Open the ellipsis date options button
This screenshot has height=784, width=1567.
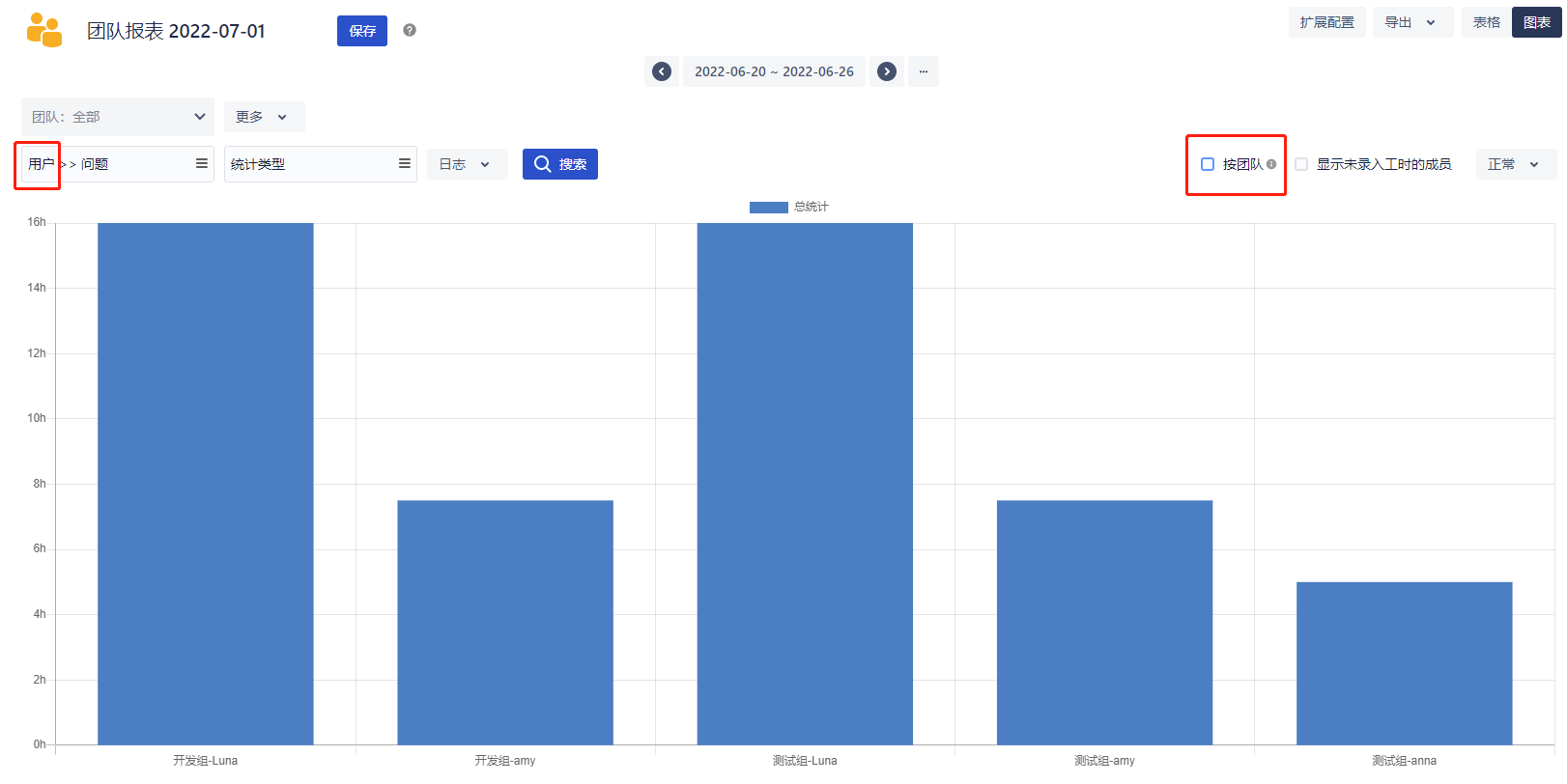click(x=924, y=71)
